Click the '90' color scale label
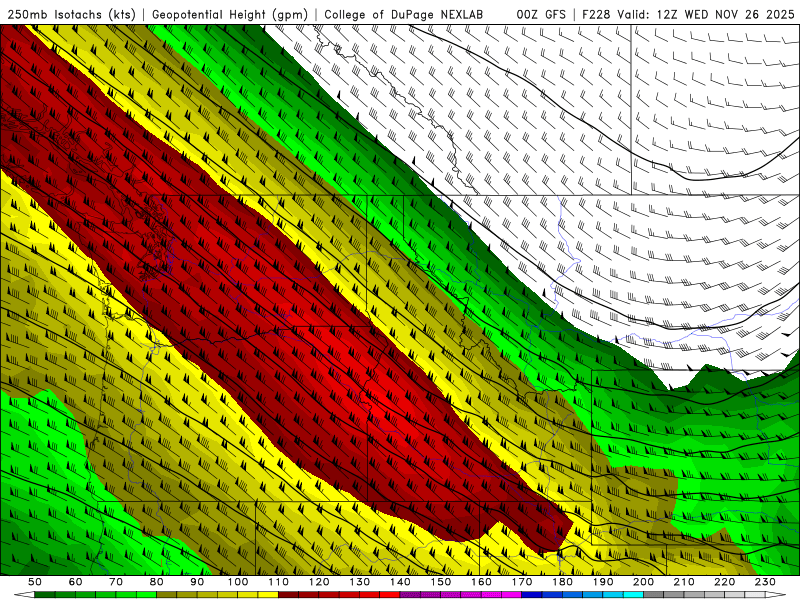The image size is (800, 600). point(197,582)
